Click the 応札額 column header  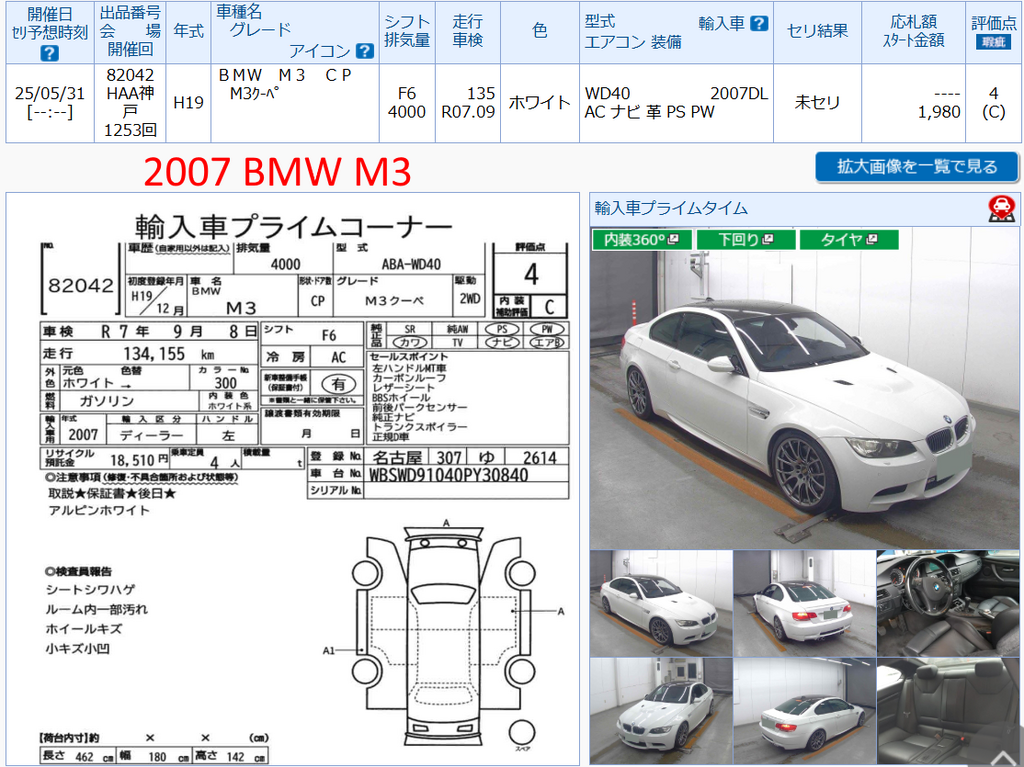pyautogui.click(x=913, y=22)
